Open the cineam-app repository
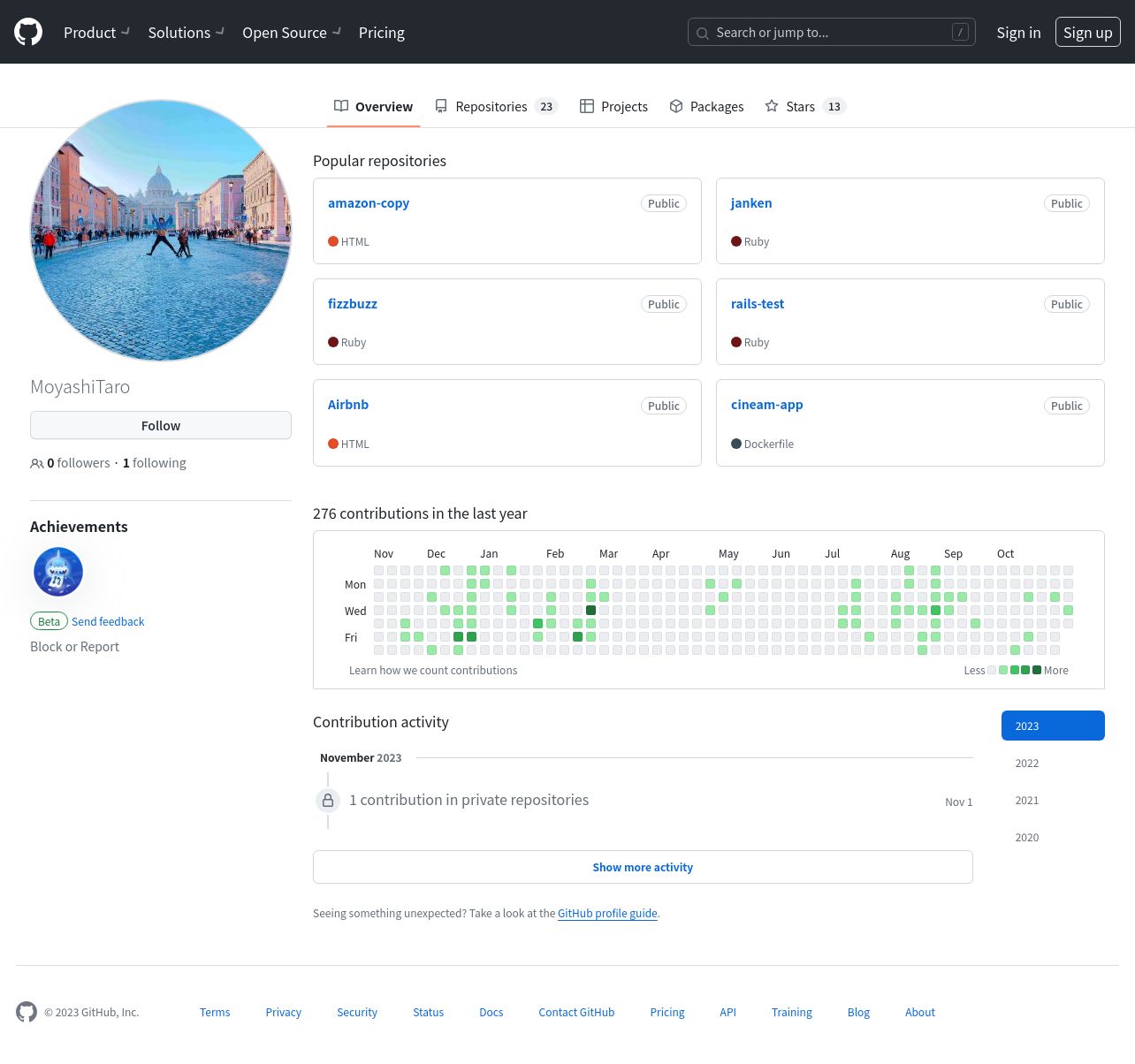1135x1064 pixels. coord(767,405)
